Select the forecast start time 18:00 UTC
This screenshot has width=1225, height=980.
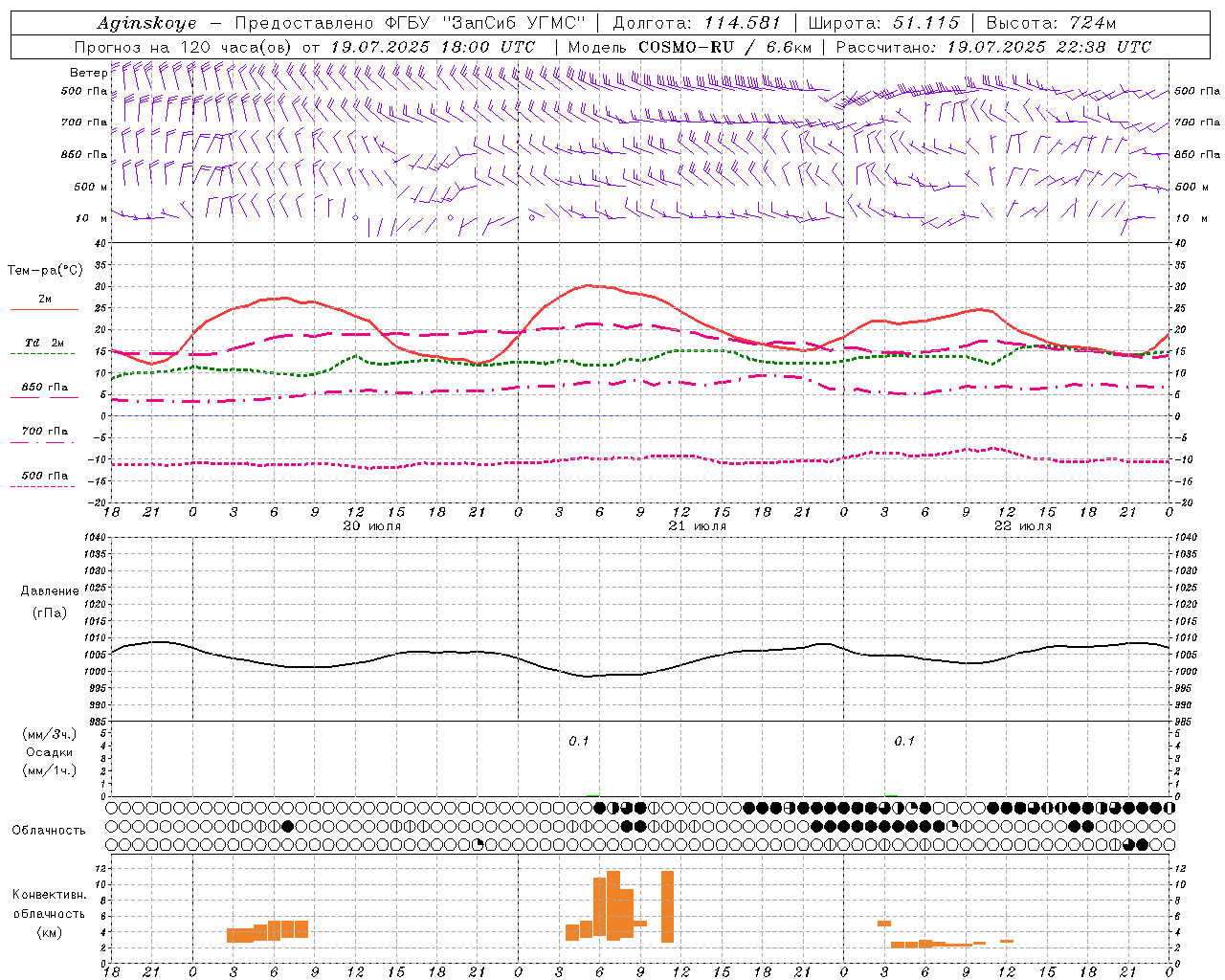pyautogui.click(x=489, y=47)
